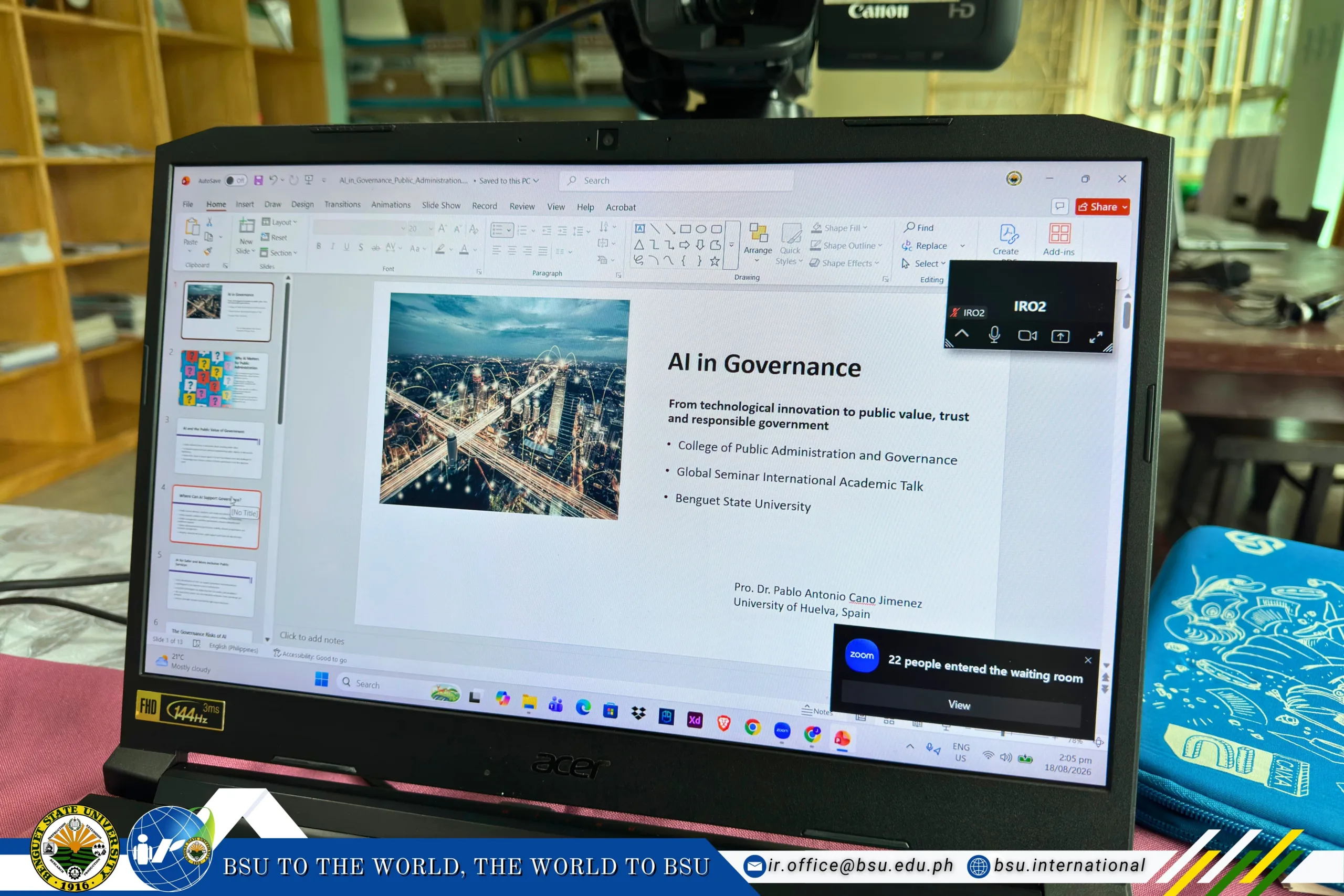Viewport: 1344px width, 896px height.
Task: Click the Windows Start button
Action: (321, 679)
